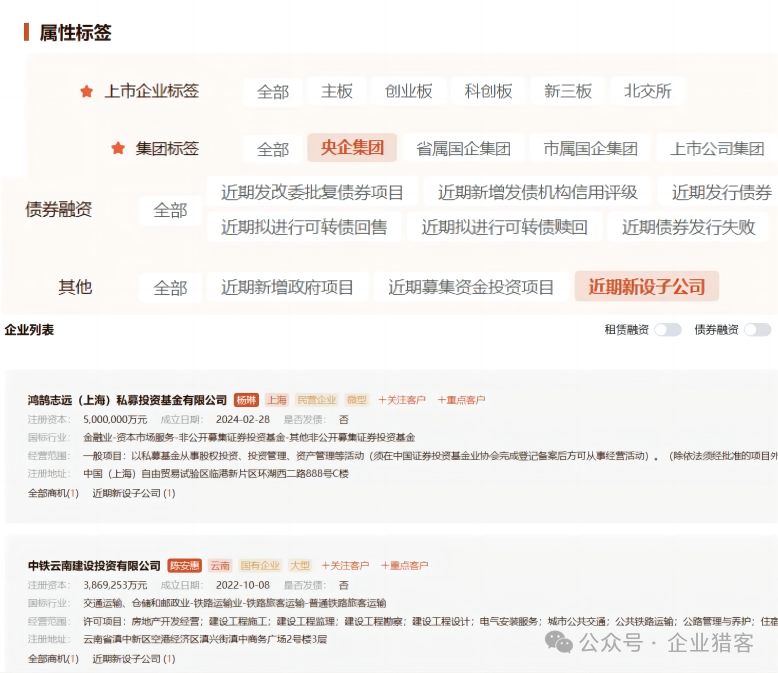This screenshot has width=778, height=673.
Task: Select the 北交所 tag
Action: [x=648, y=91]
